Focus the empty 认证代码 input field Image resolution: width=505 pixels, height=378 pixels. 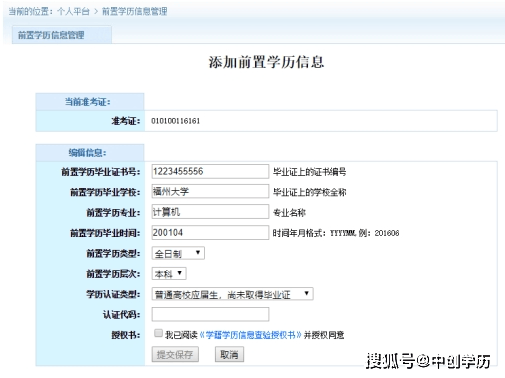[x=210, y=314]
